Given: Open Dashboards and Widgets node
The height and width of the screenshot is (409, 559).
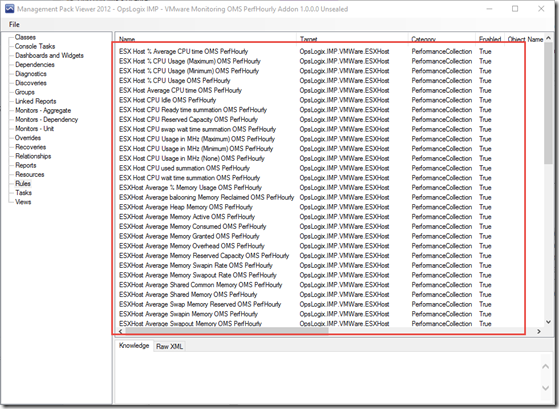Looking at the screenshot, I should (49, 55).
